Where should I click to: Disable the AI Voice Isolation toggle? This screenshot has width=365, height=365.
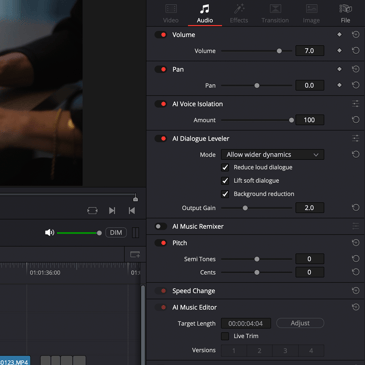(161, 104)
